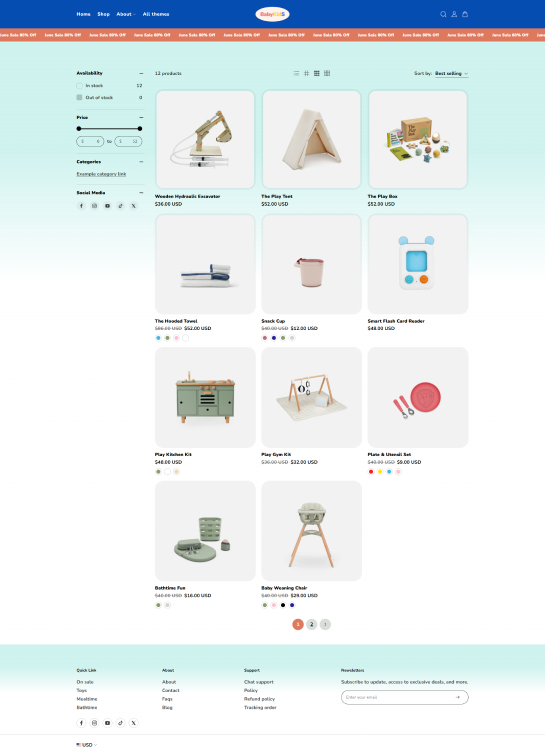Viewport: 545px width, 752px height.
Task: Collapse the Availability filter section
Action: coord(141,73)
